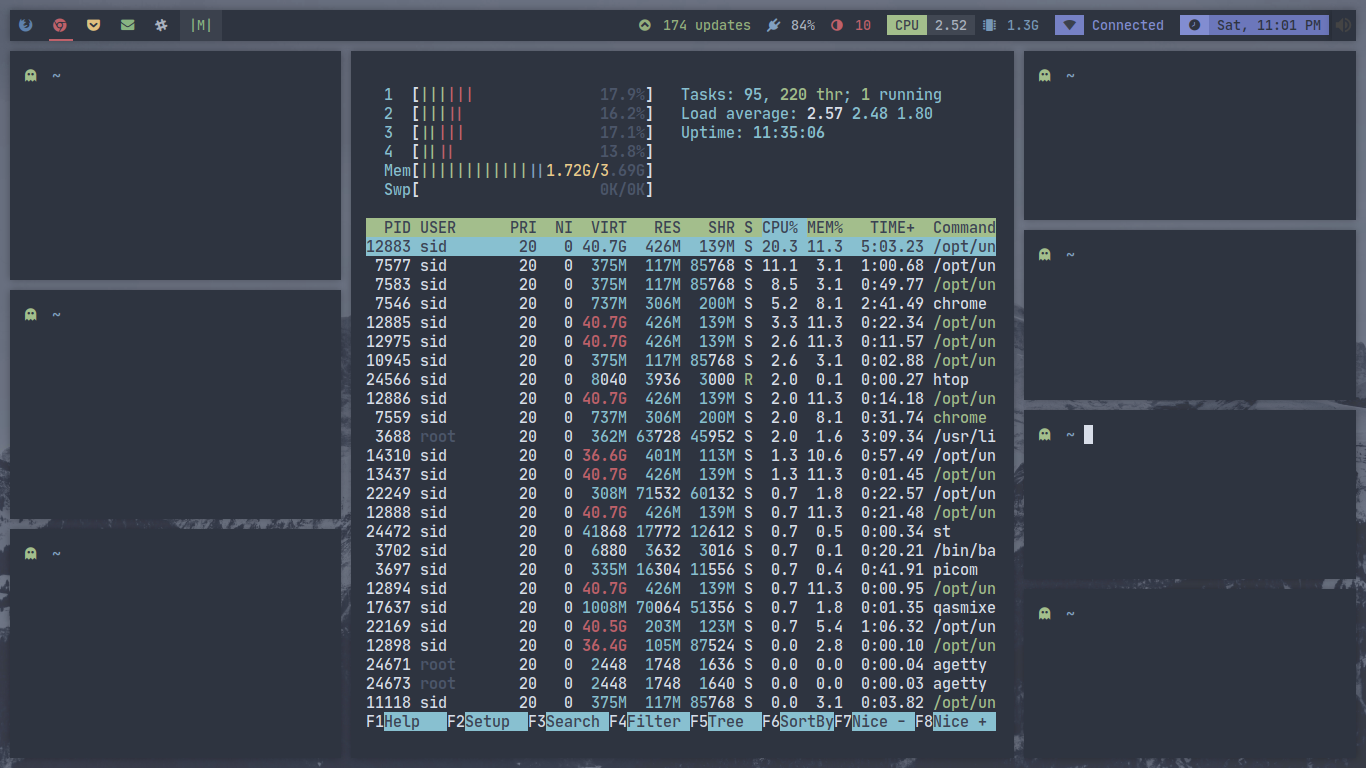Click the wifi Connected icon
Image resolution: width=1366 pixels, height=768 pixels.
(1069, 25)
